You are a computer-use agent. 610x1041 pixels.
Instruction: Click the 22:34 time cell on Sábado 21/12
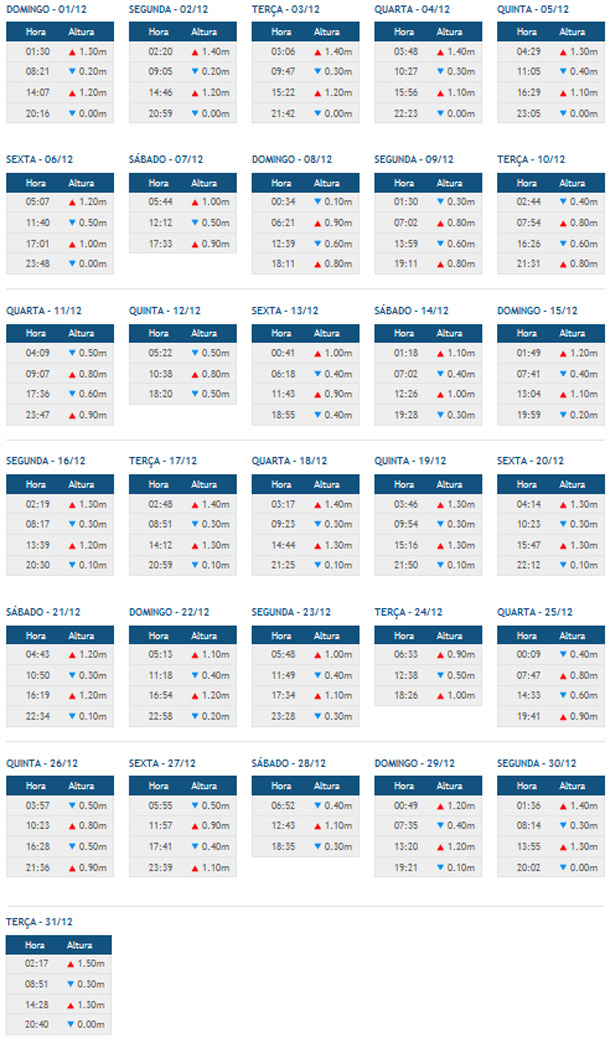[36, 717]
